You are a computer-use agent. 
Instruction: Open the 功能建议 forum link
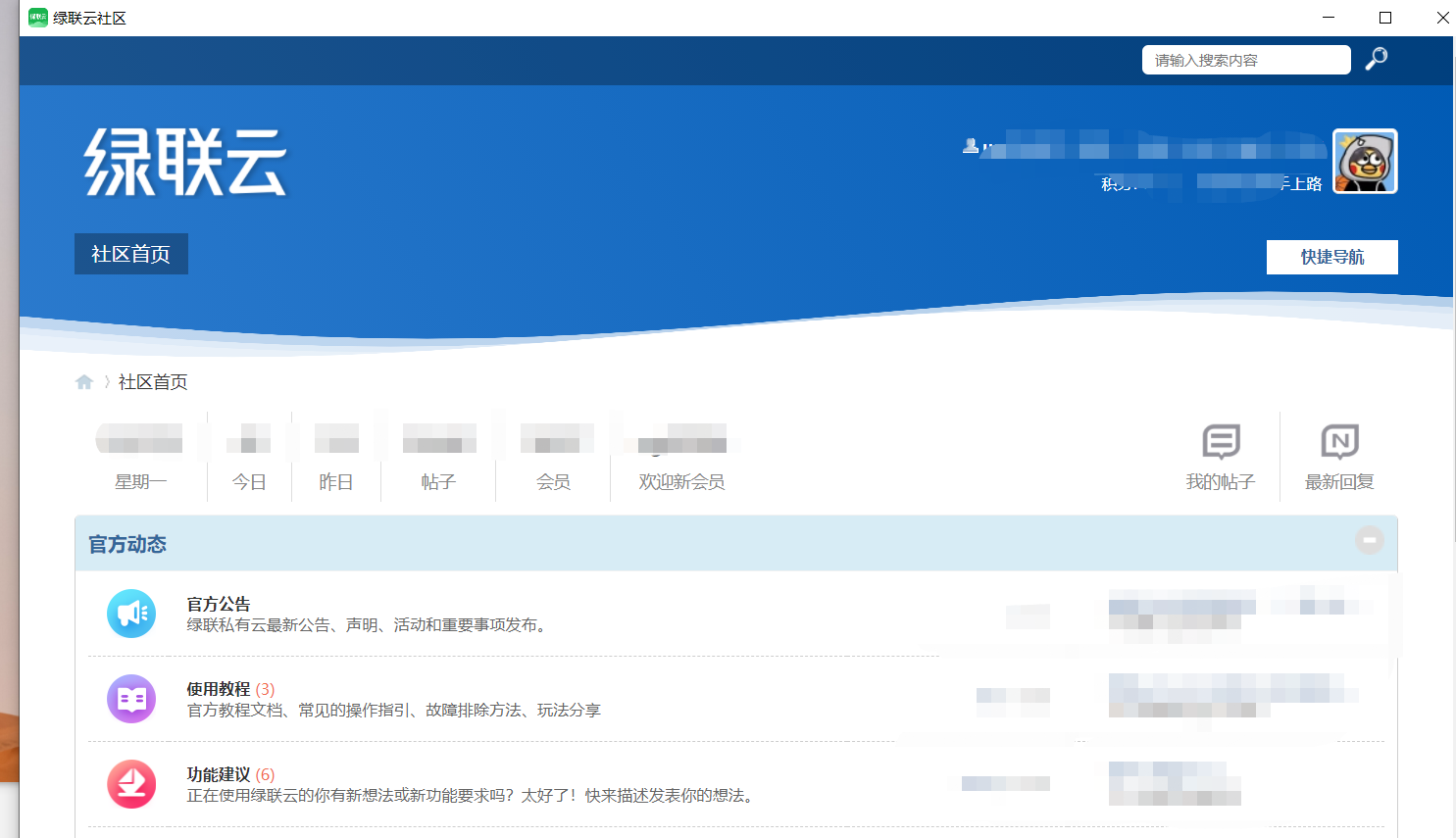pos(219,774)
